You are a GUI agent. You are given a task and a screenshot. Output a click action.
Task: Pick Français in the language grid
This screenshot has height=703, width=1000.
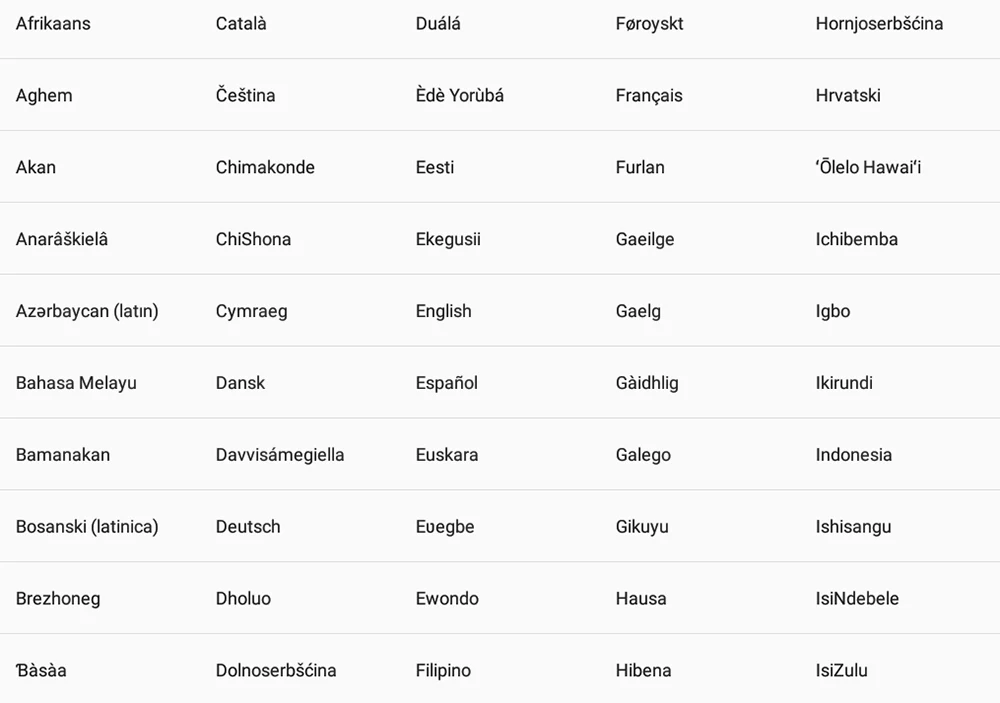tap(649, 96)
